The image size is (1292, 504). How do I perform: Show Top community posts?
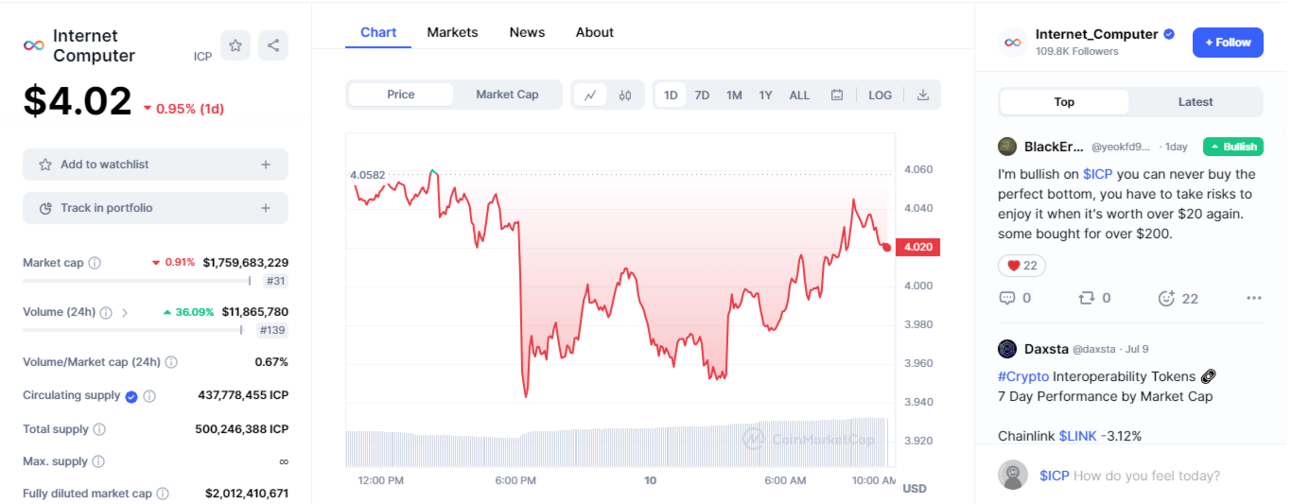pyautogui.click(x=1064, y=102)
